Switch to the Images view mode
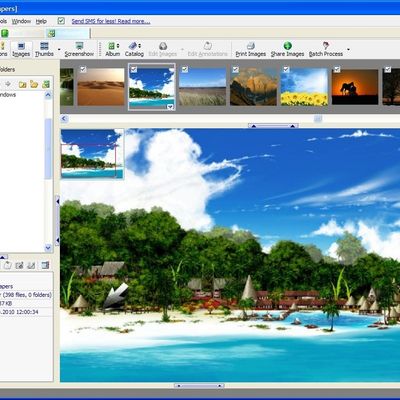The image size is (400, 400). tap(21, 49)
